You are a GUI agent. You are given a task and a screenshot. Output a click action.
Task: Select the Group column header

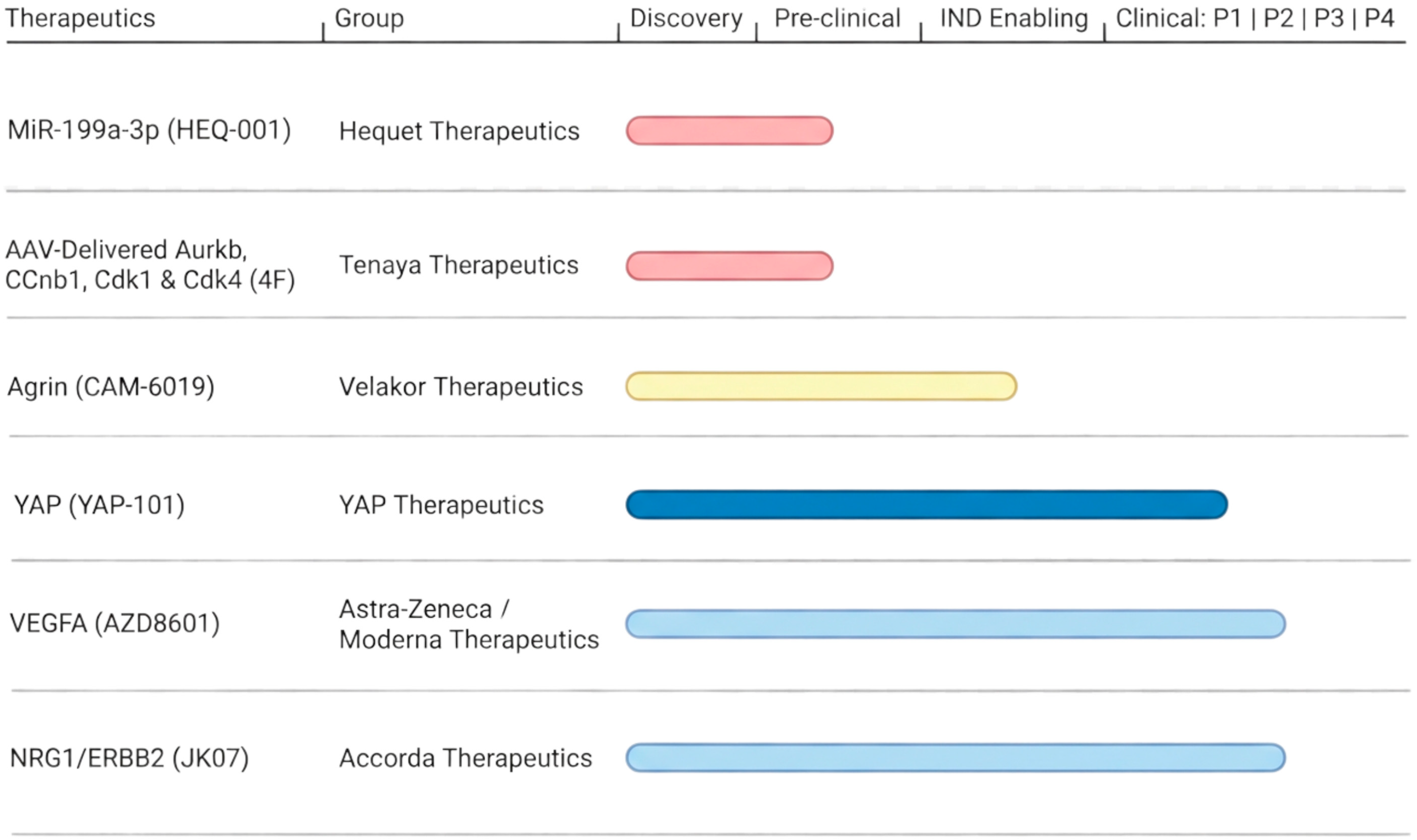click(x=369, y=18)
